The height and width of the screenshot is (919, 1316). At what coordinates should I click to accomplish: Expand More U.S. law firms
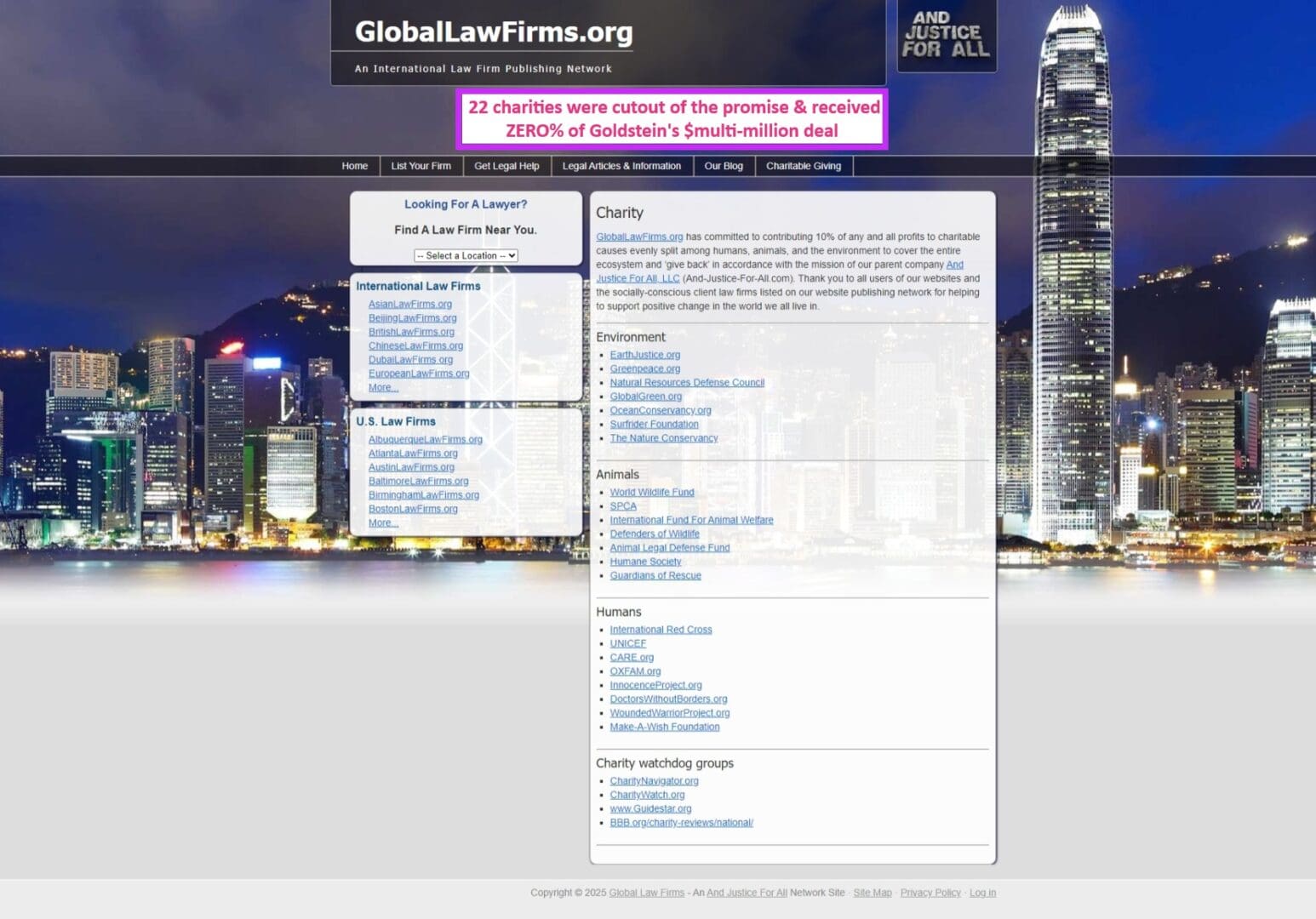(x=382, y=522)
